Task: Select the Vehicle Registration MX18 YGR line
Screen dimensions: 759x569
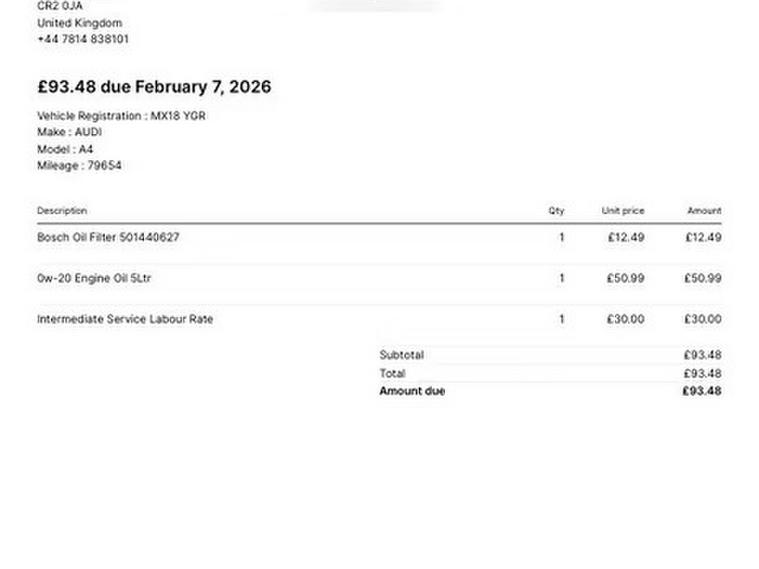Action: [121, 116]
